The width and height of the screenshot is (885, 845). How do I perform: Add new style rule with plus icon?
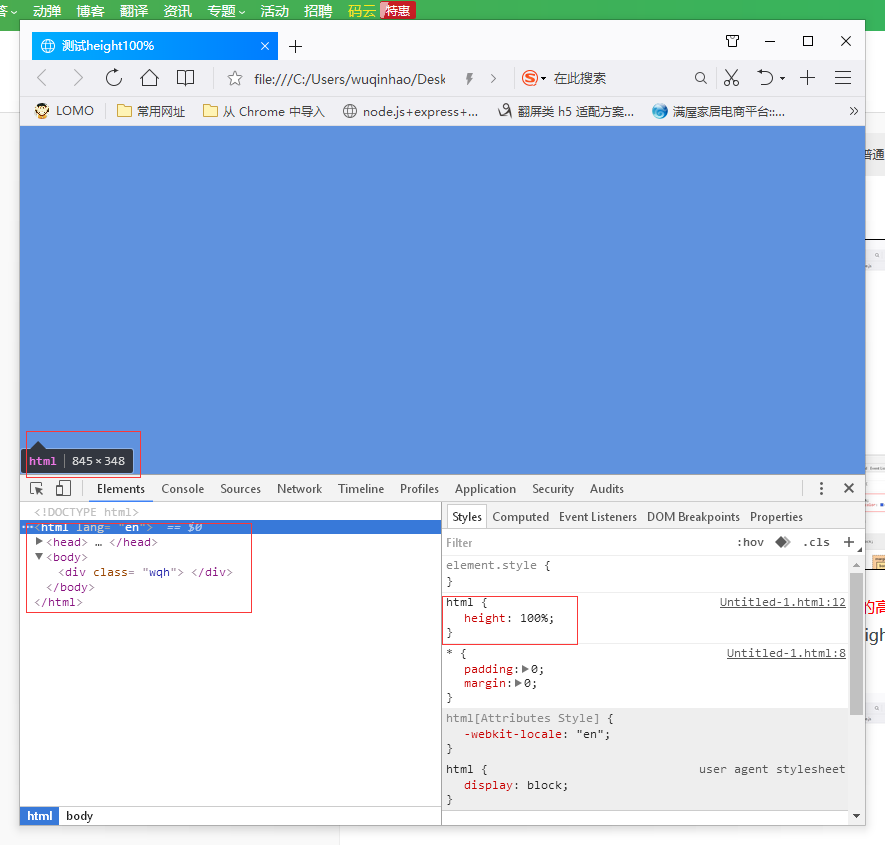tap(849, 542)
